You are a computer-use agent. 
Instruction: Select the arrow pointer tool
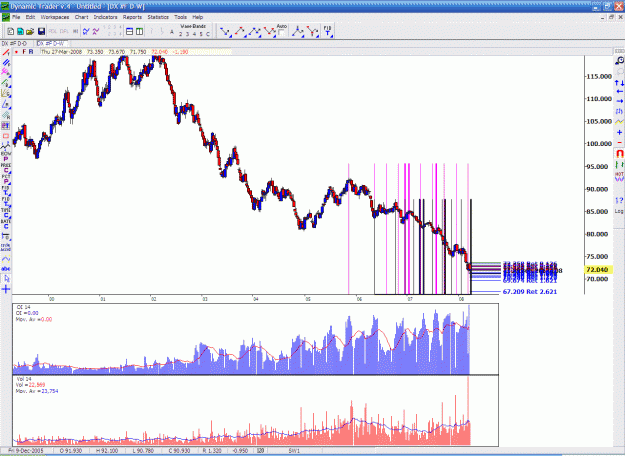pyautogui.click(x=6, y=279)
